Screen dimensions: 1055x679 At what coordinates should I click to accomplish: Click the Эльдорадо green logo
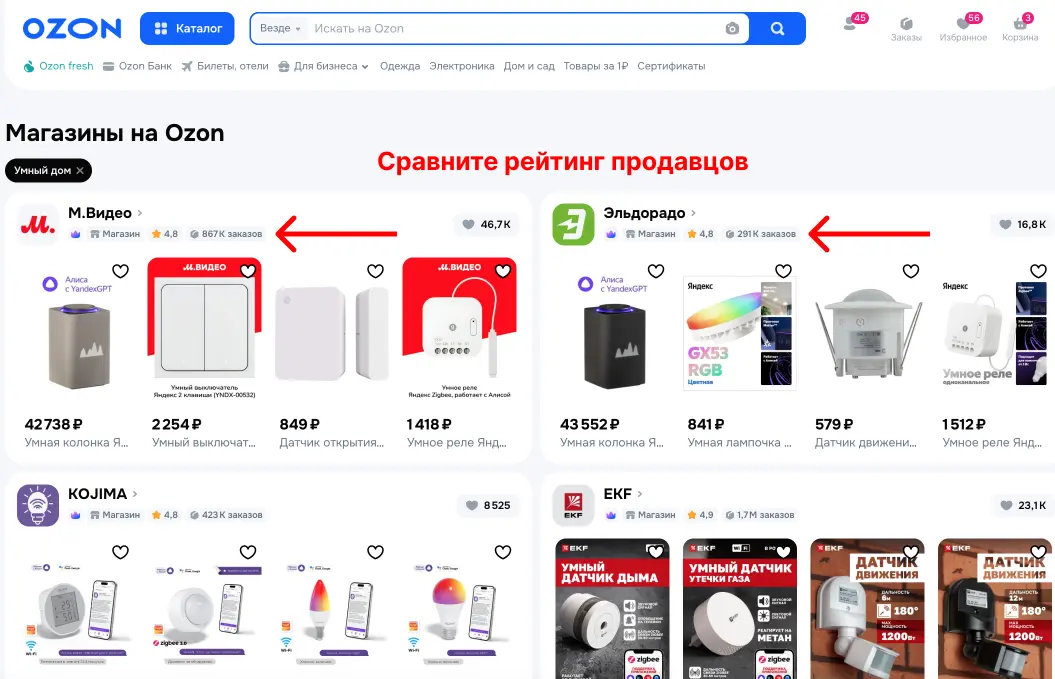pos(573,225)
